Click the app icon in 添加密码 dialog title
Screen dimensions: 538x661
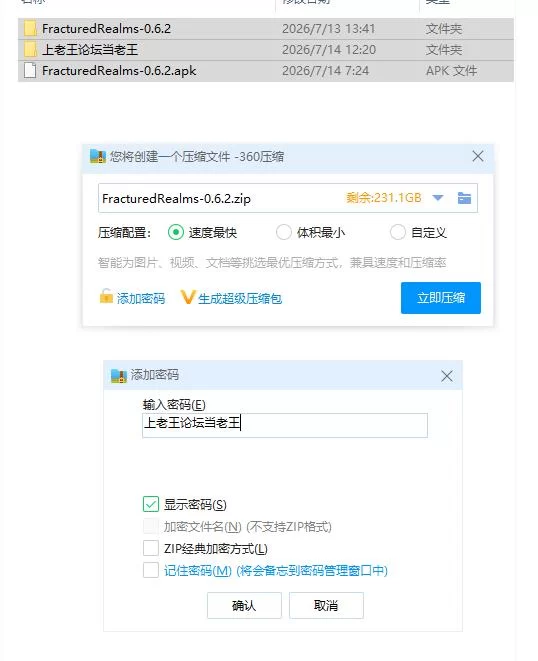[118, 375]
